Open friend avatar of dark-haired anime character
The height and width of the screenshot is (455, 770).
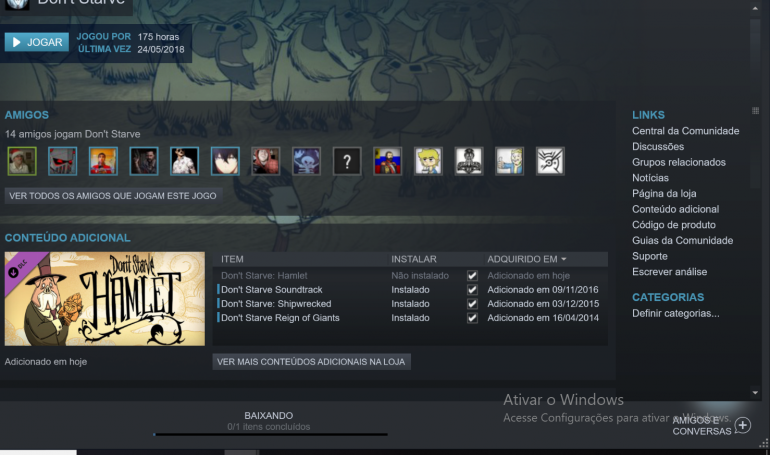[x=225, y=161]
